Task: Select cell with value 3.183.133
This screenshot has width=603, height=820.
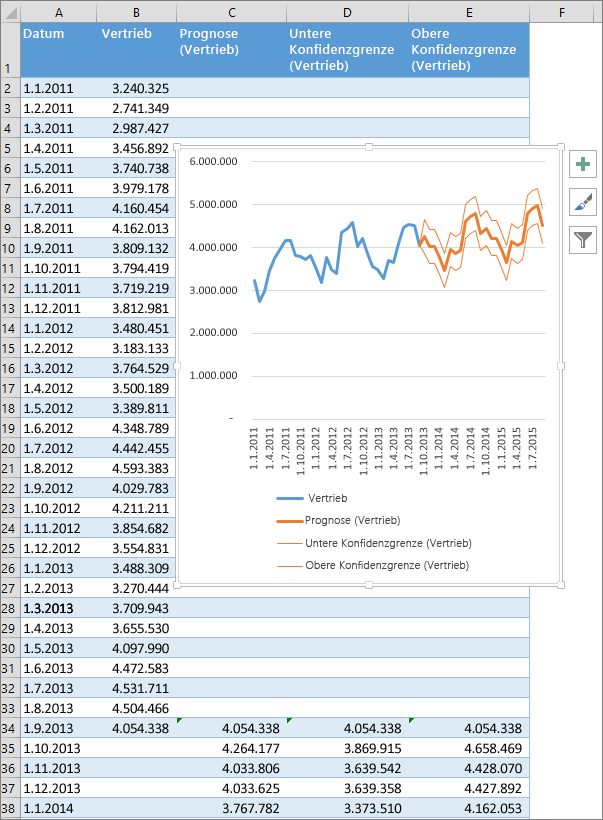Action: [136, 348]
